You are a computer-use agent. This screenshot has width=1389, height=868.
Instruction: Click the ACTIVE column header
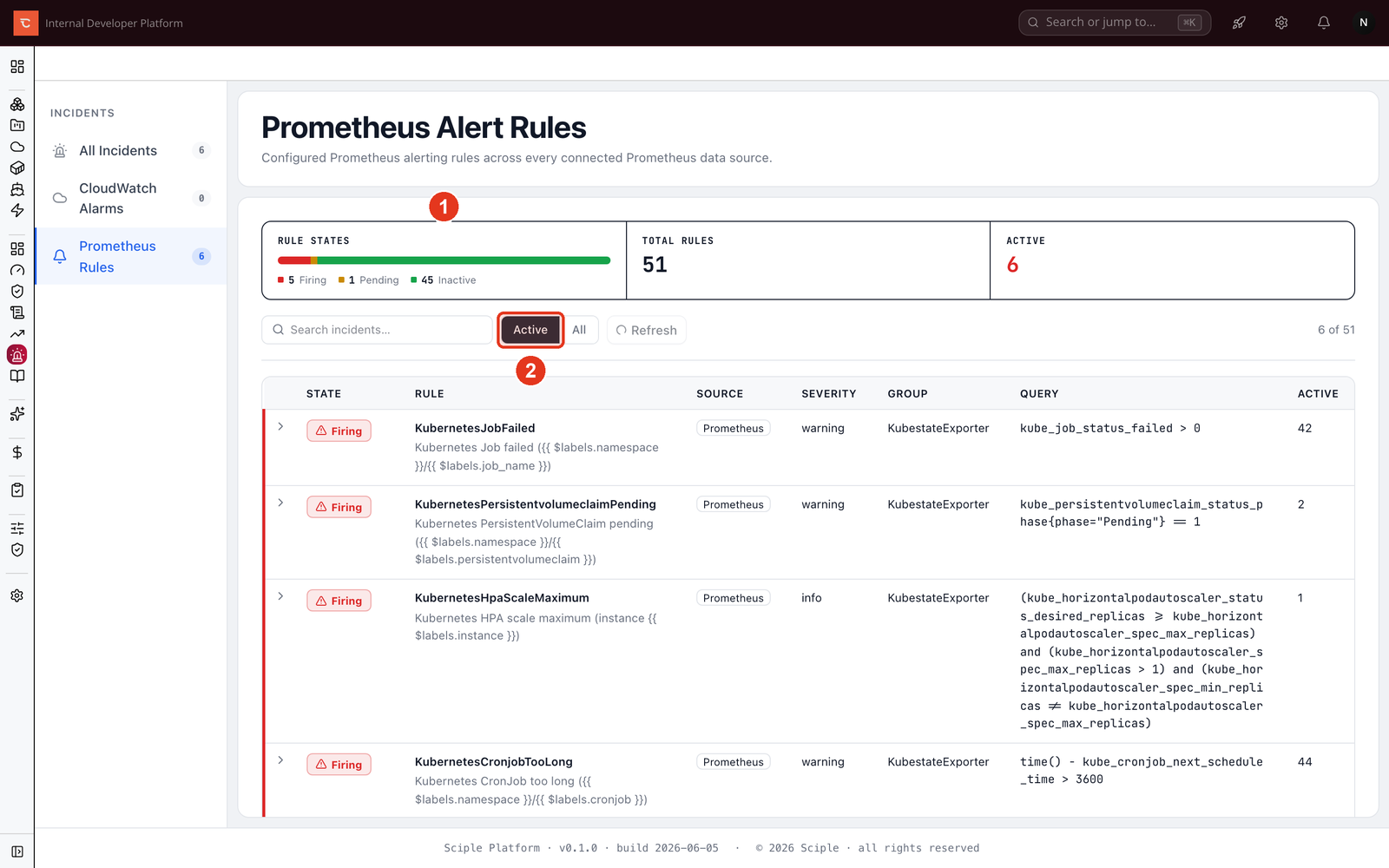pyautogui.click(x=1318, y=394)
